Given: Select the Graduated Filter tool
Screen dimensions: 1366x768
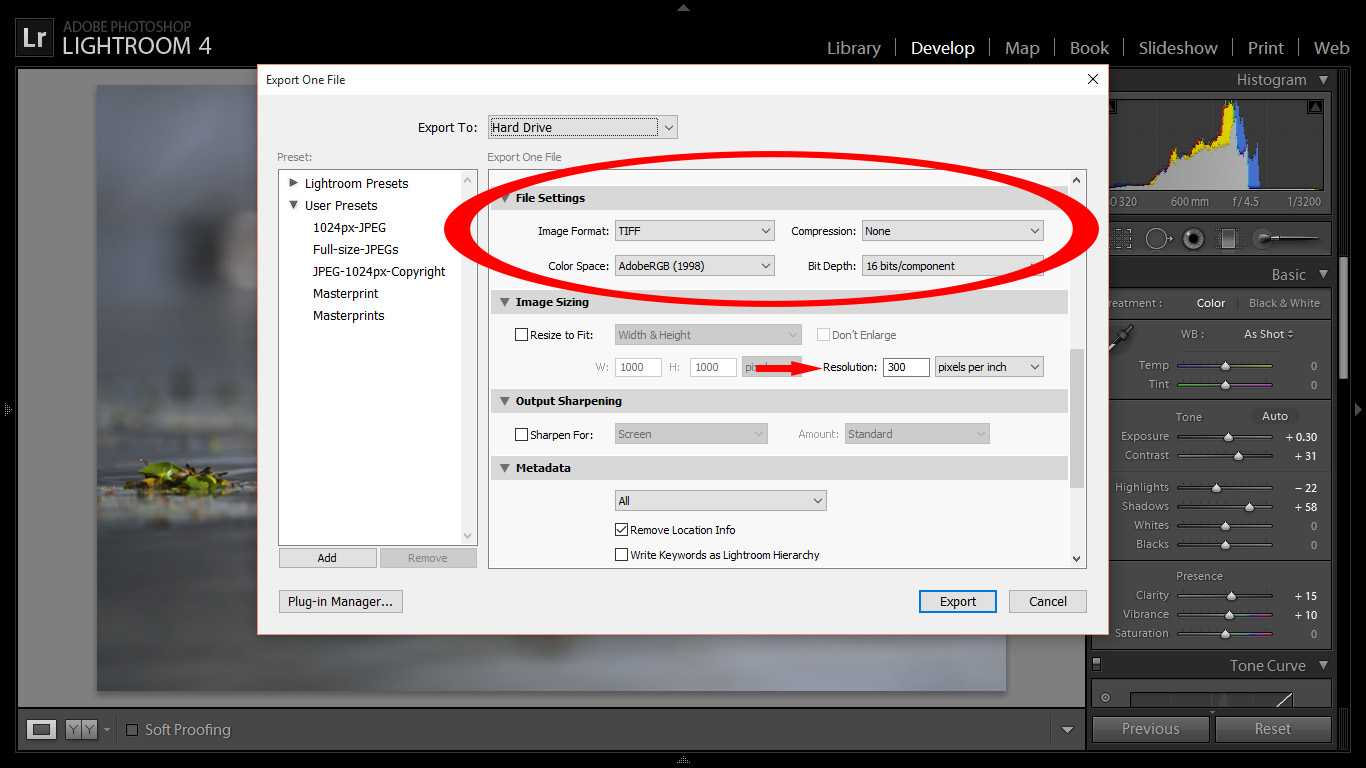Looking at the screenshot, I should [x=1227, y=238].
